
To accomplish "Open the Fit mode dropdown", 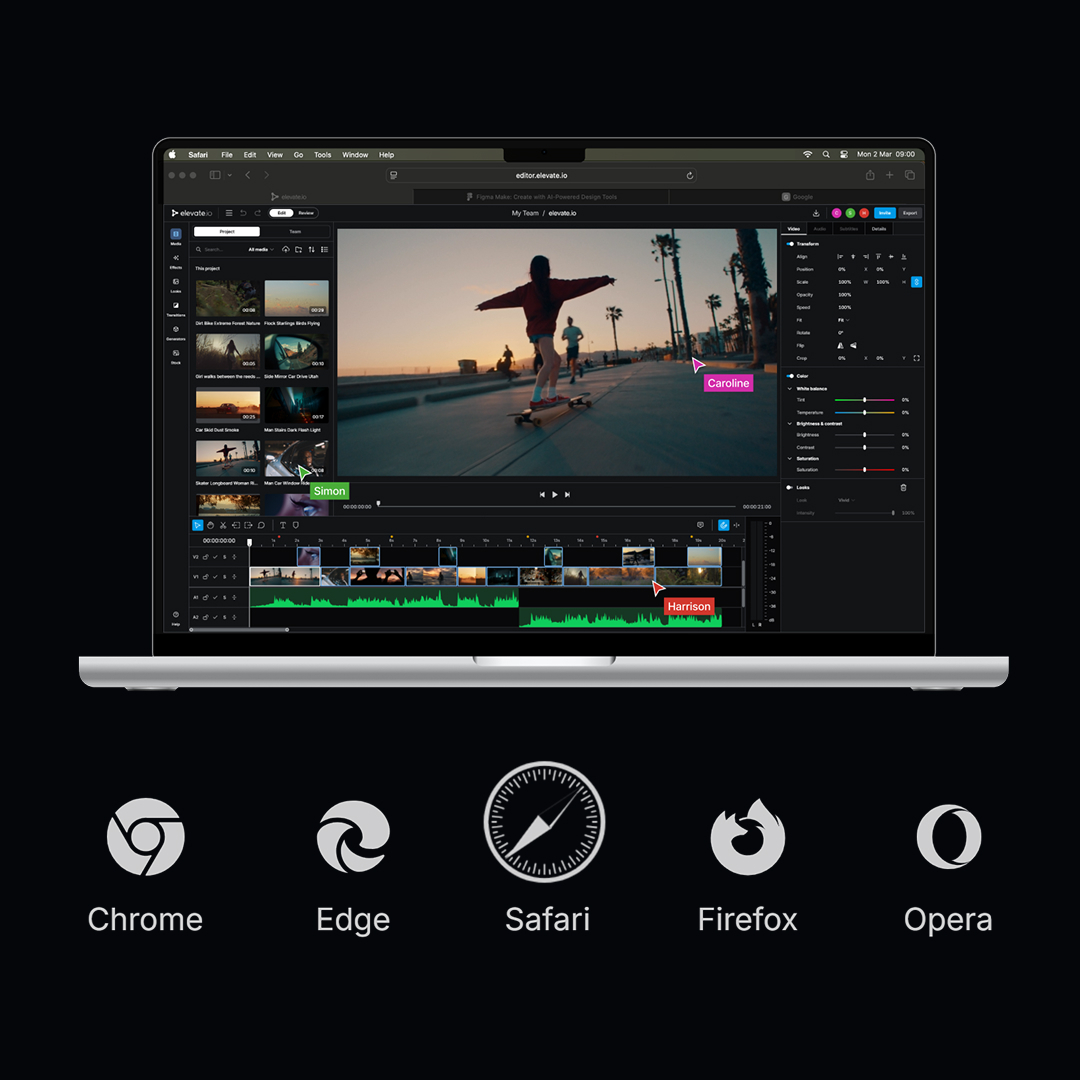I will click(x=844, y=320).
